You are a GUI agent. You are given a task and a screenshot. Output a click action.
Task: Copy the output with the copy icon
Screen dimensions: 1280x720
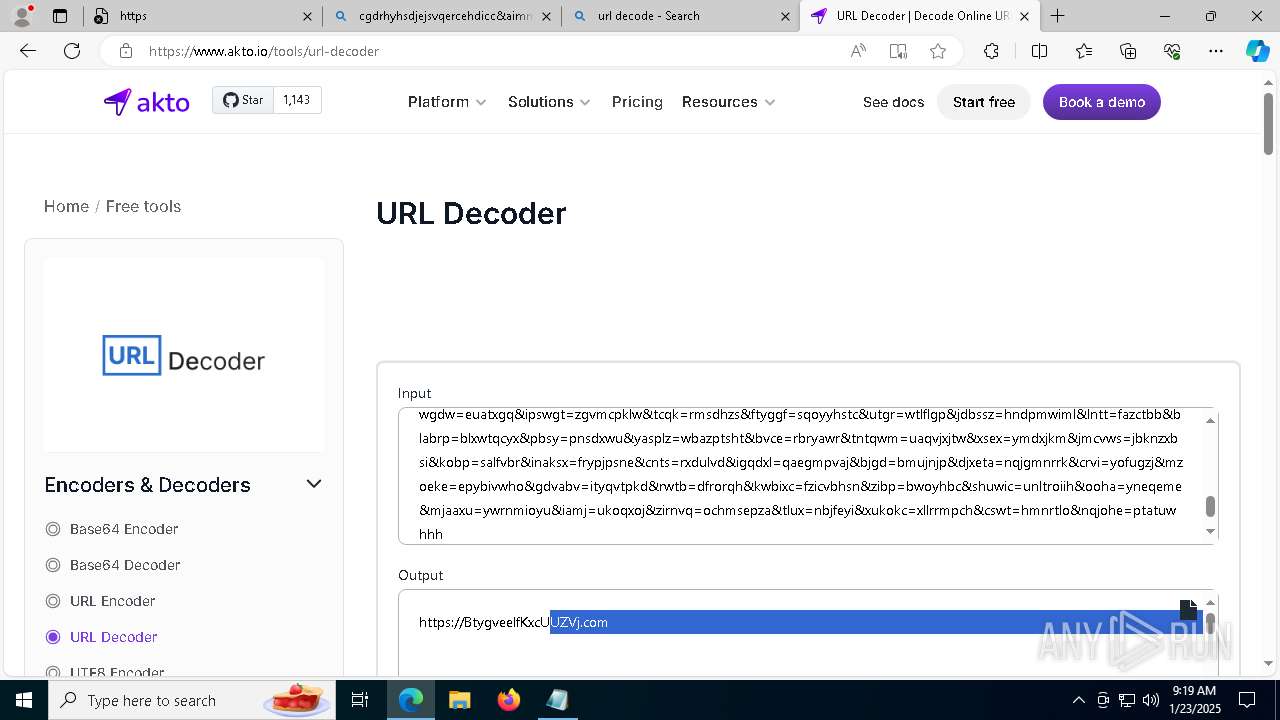[1188, 609]
